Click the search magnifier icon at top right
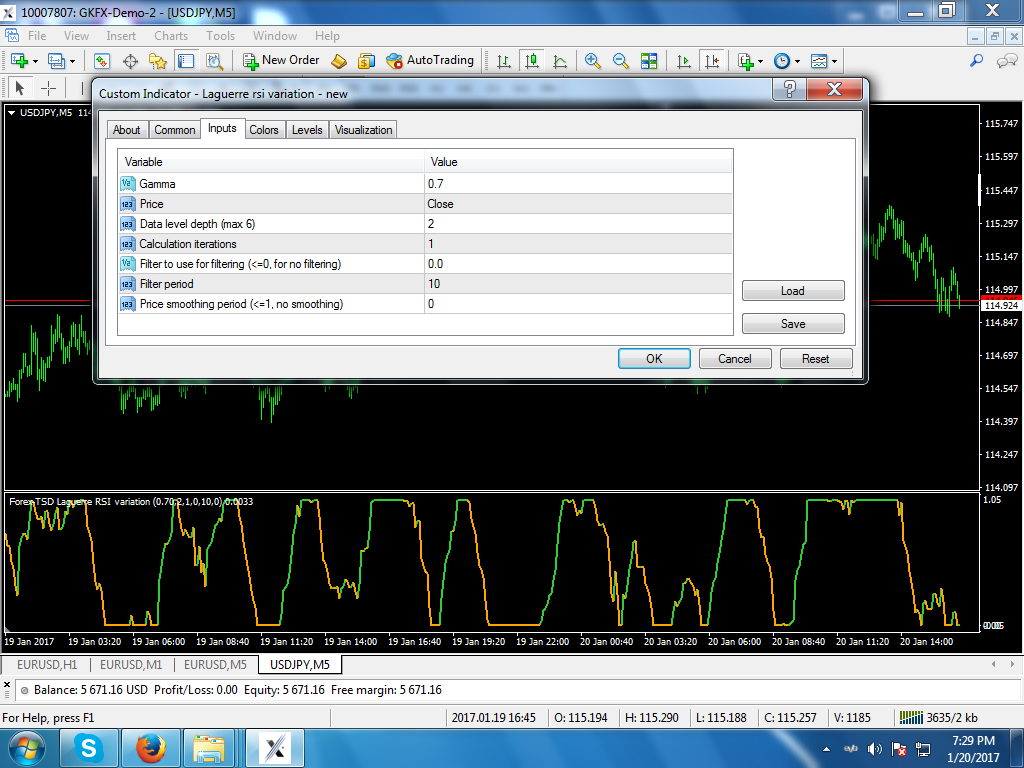This screenshot has width=1024, height=768. click(977, 61)
